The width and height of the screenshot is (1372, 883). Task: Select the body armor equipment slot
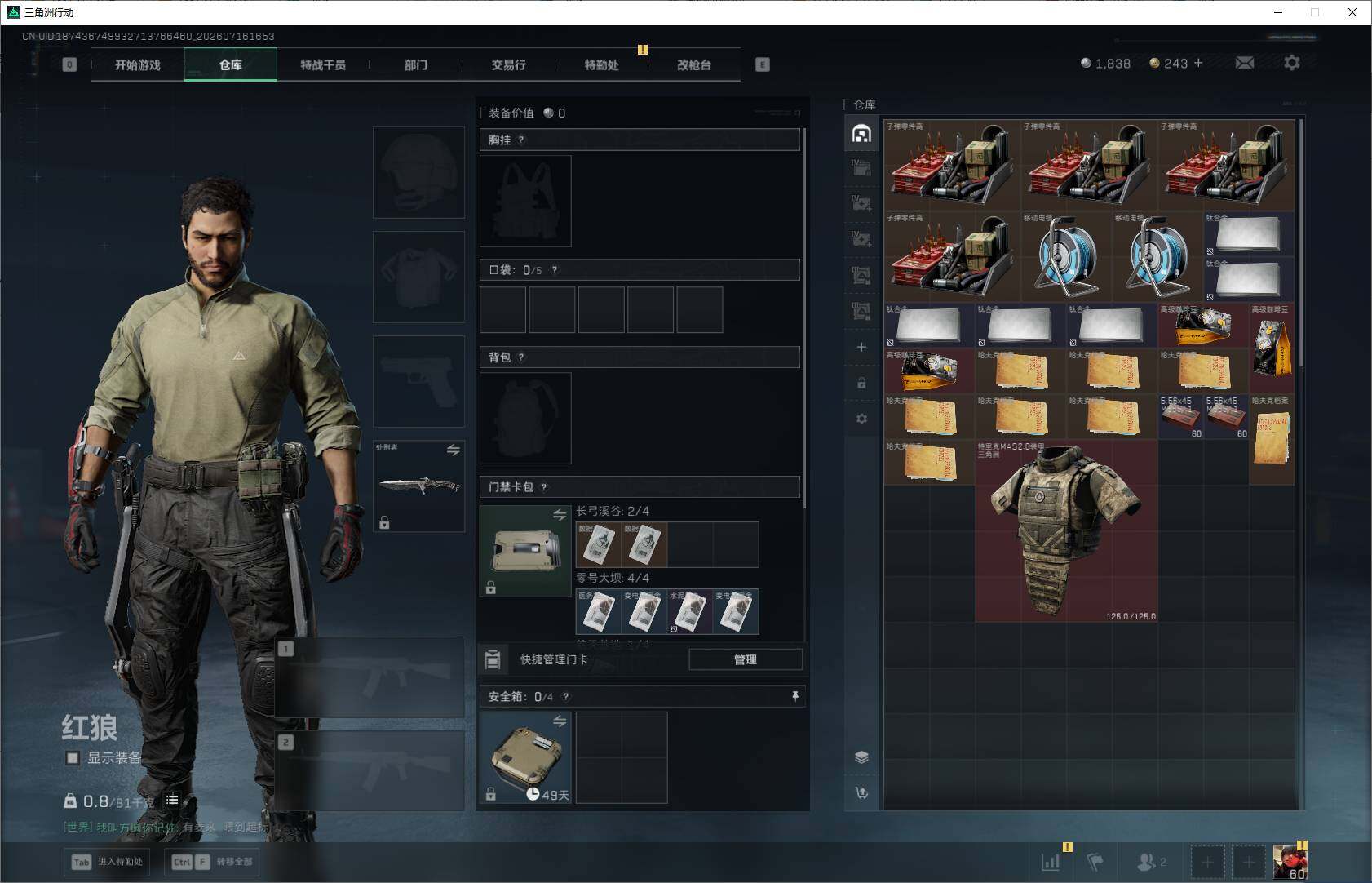(x=419, y=277)
